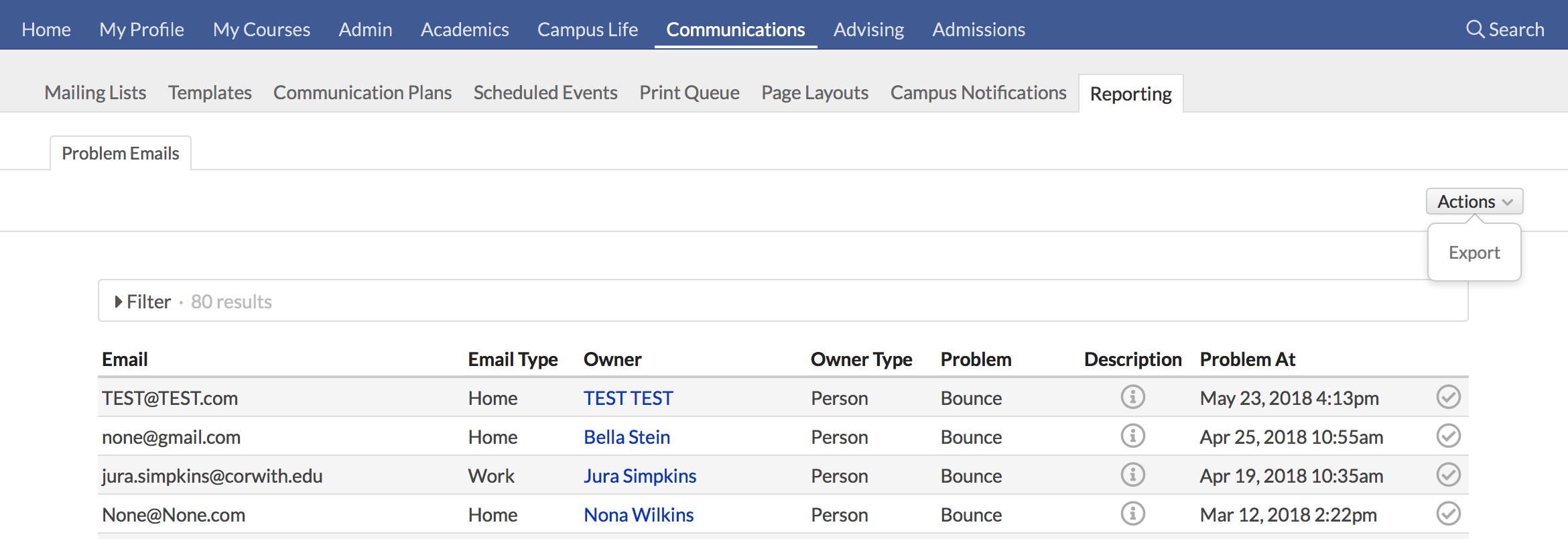Screen dimensions: 1568x539
Task: Open the Scheduled Events tab
Action: (x=545, y=93)
